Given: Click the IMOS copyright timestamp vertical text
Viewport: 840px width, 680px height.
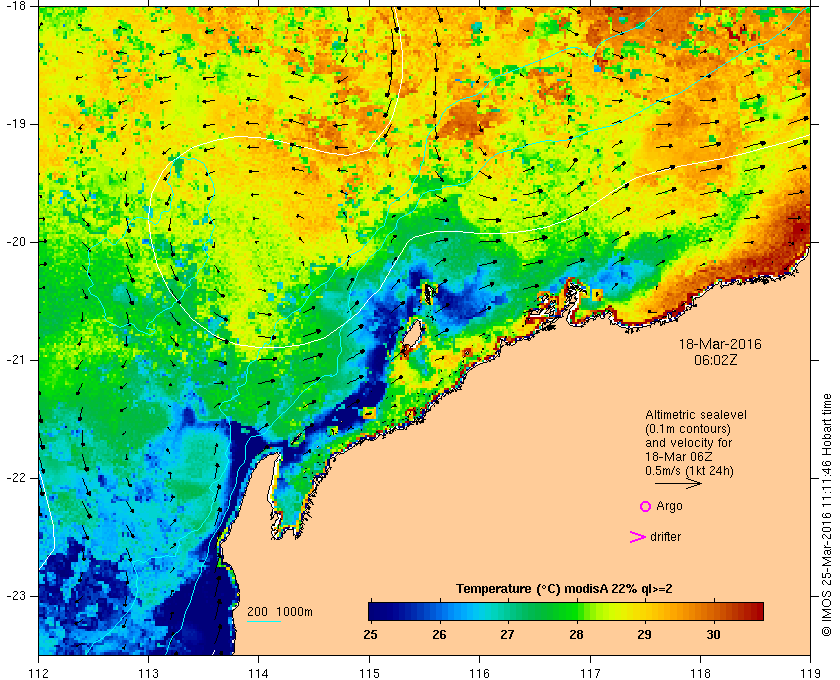Looking at the screenshot, I should click(x=827, y=515).
